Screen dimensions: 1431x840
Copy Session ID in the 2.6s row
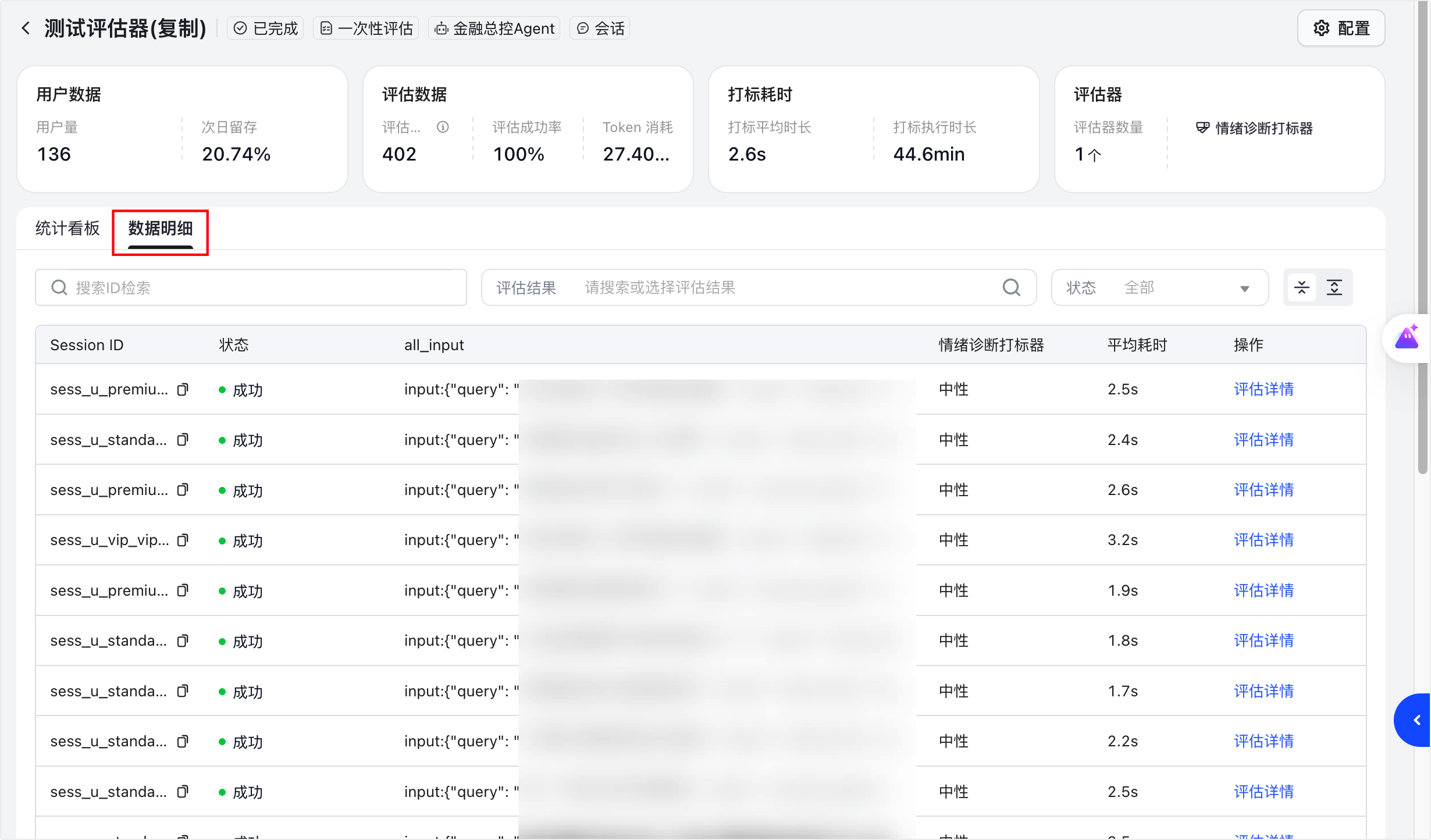183,490
